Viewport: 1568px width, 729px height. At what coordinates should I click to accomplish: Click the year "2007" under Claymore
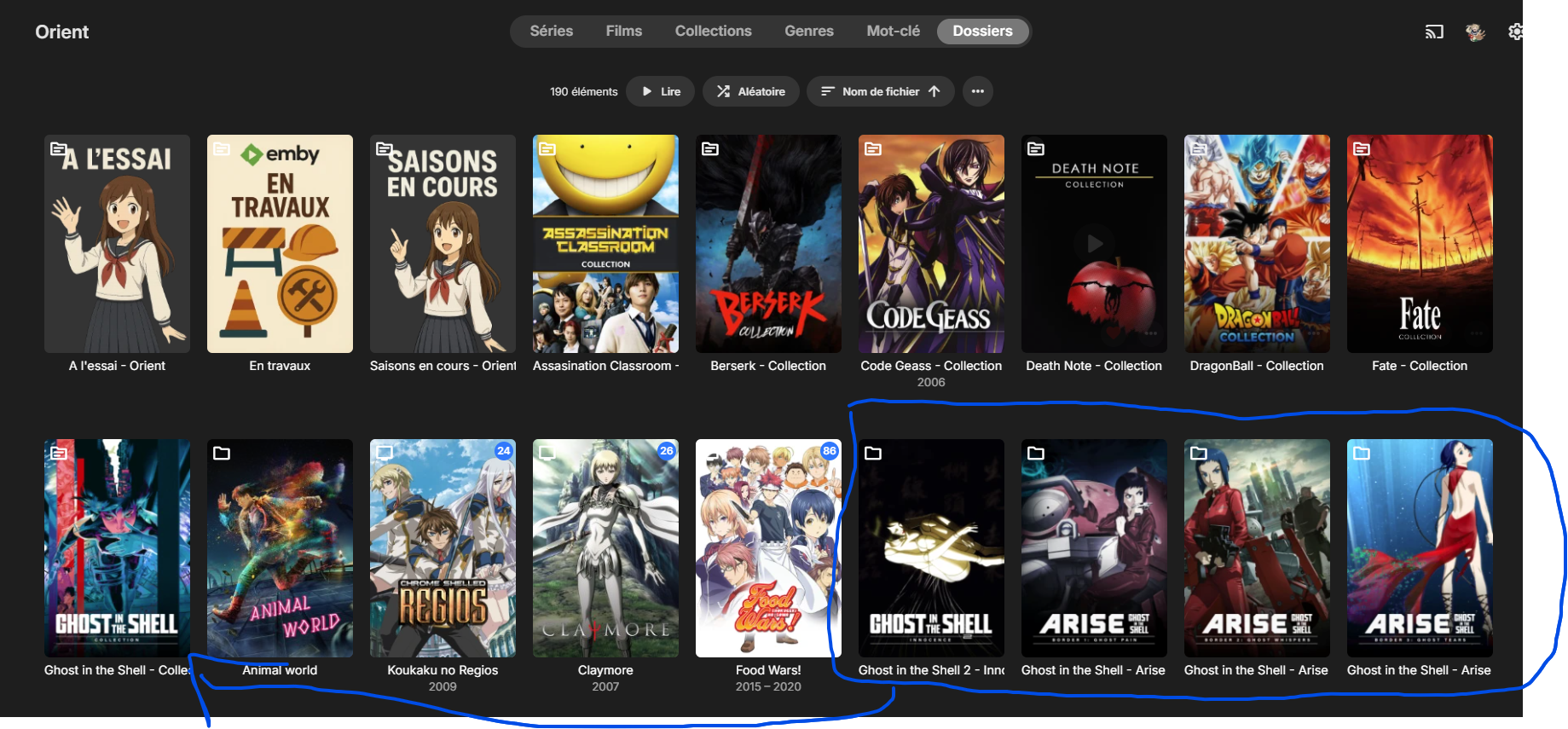605,686
